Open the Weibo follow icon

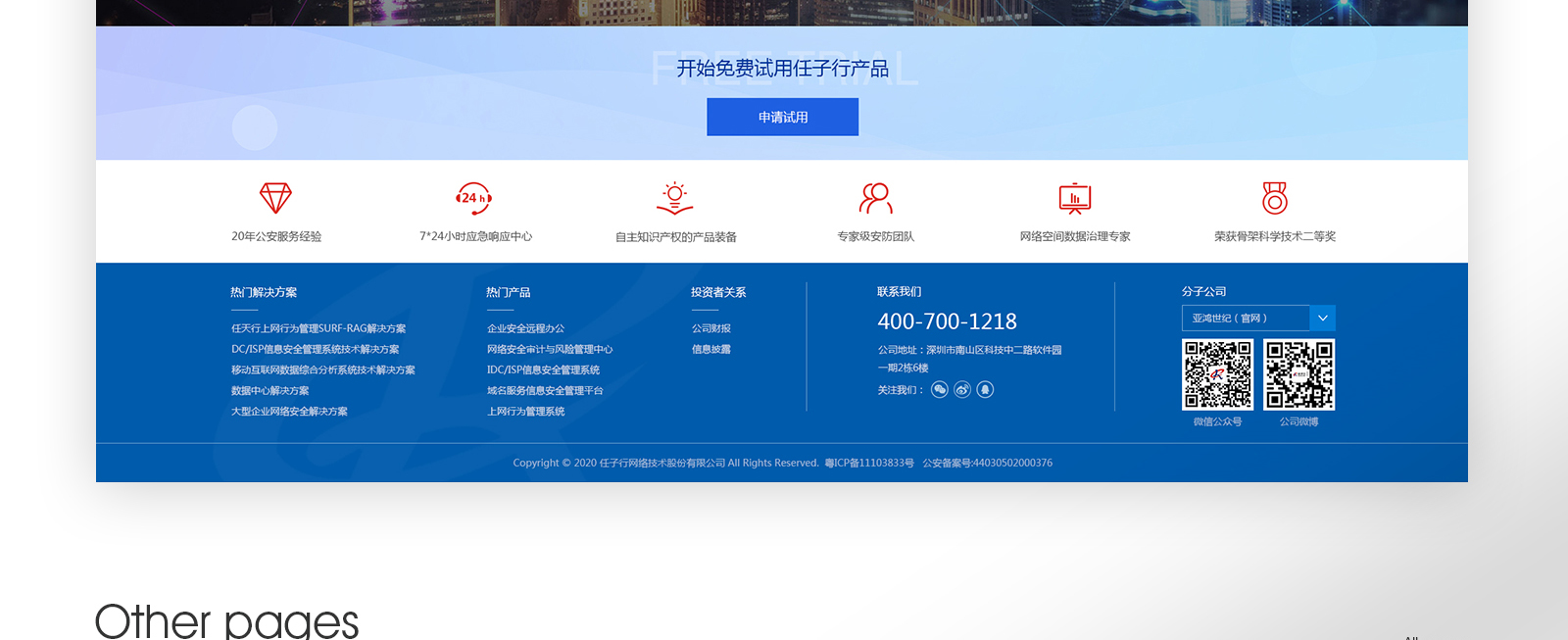click(x=962, y=390)
